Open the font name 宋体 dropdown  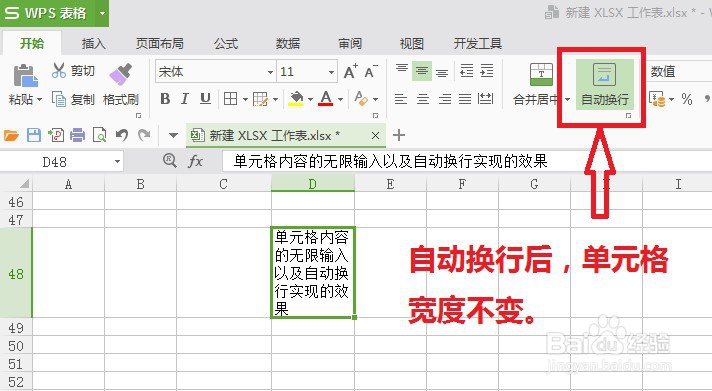click(270, 72)
